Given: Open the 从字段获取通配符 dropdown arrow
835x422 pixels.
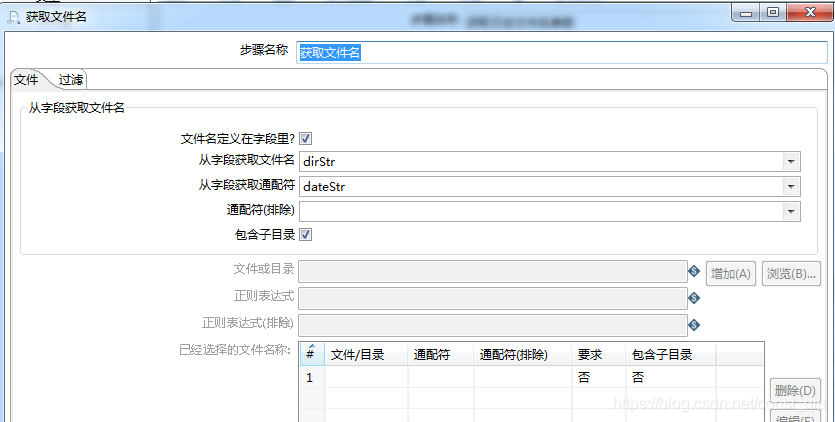Looking at the screenshot, I should click(x=791, y=186).
